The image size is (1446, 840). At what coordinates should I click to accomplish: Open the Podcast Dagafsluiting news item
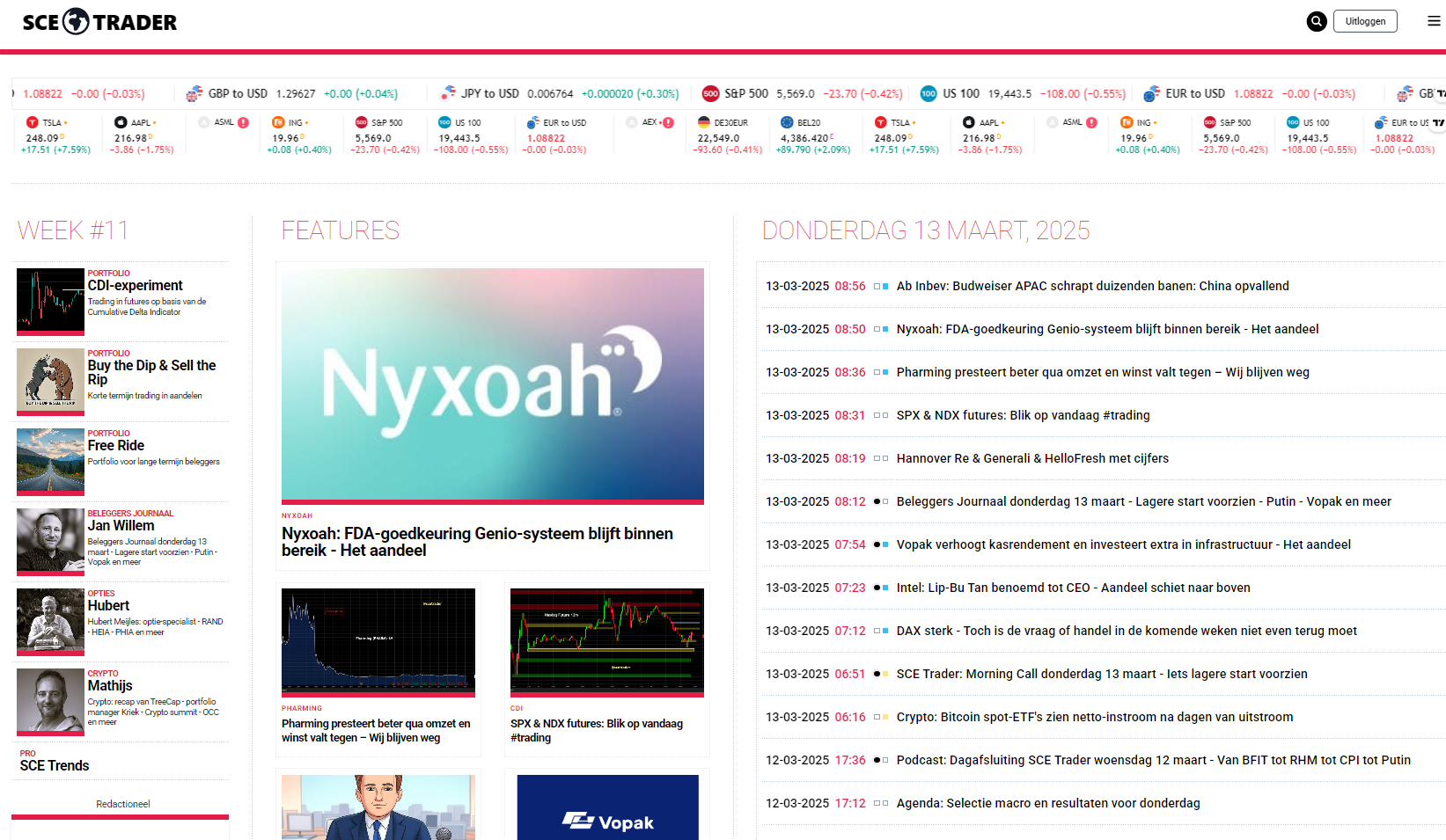pos(1154,760)
